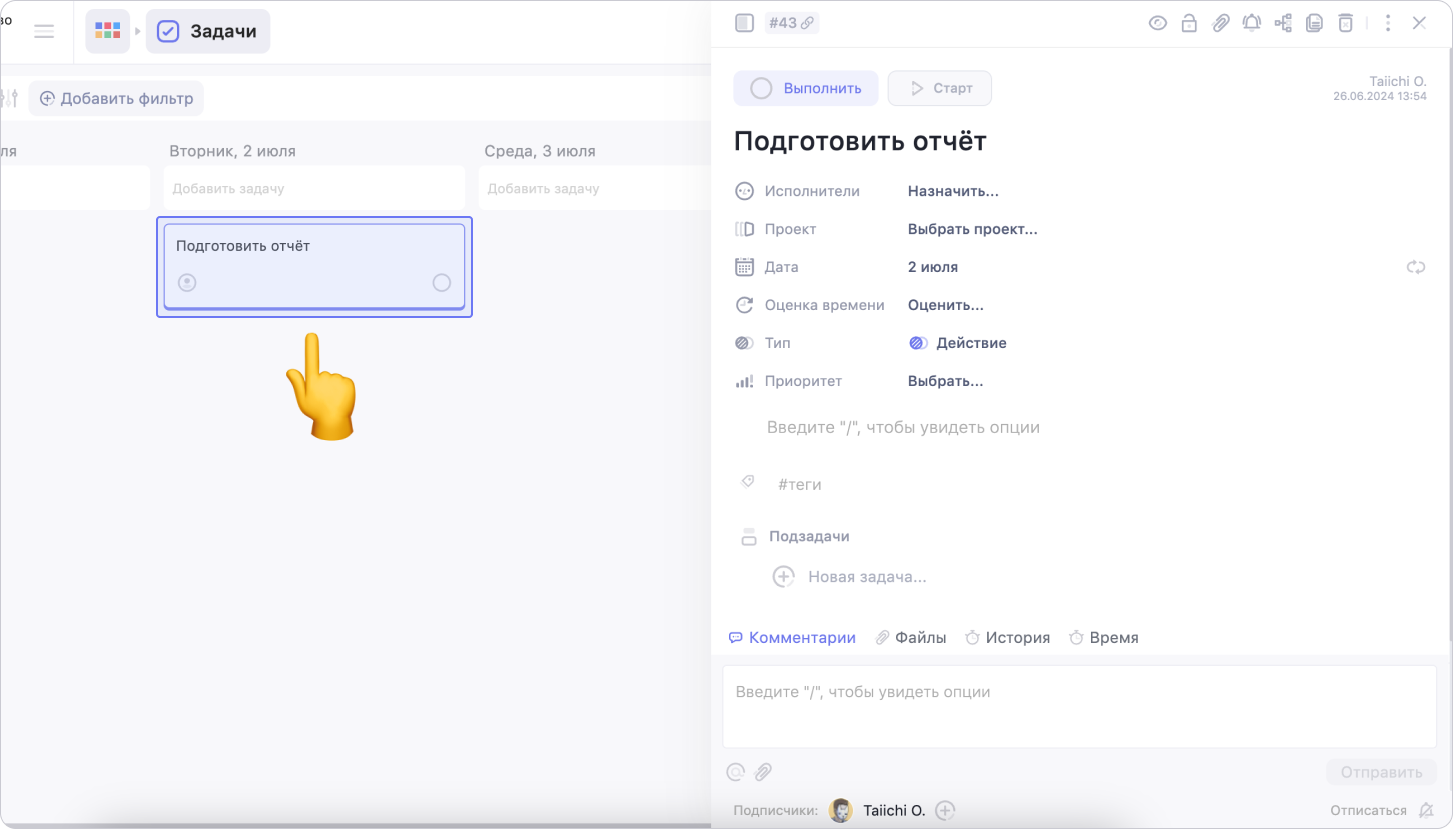Click the repeat icon next to the date

pyautogui.click(x=1415, y=267)
